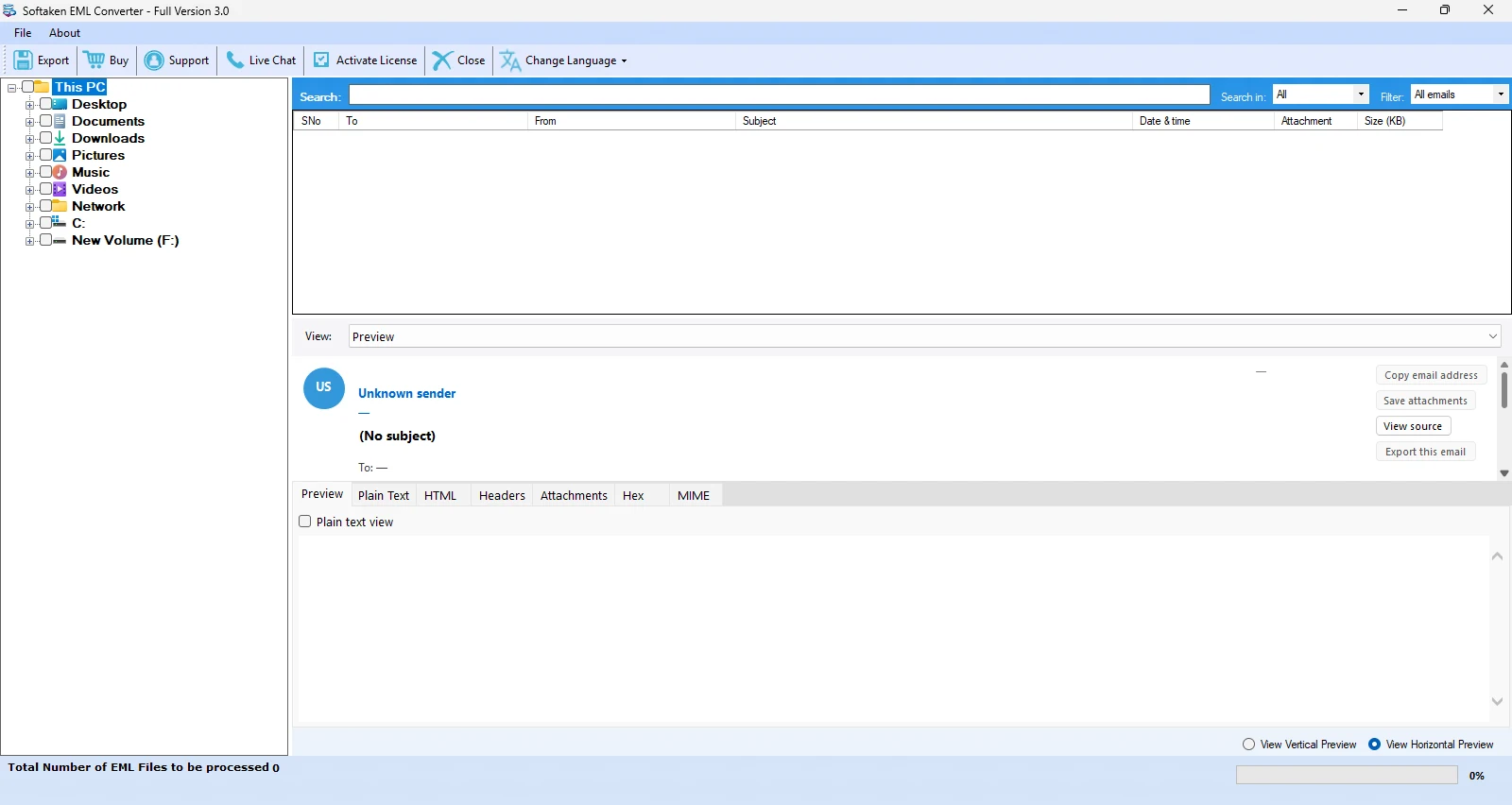
Task: Click the New Volume (F:) drive icon
Action: (x=60, y=240)
